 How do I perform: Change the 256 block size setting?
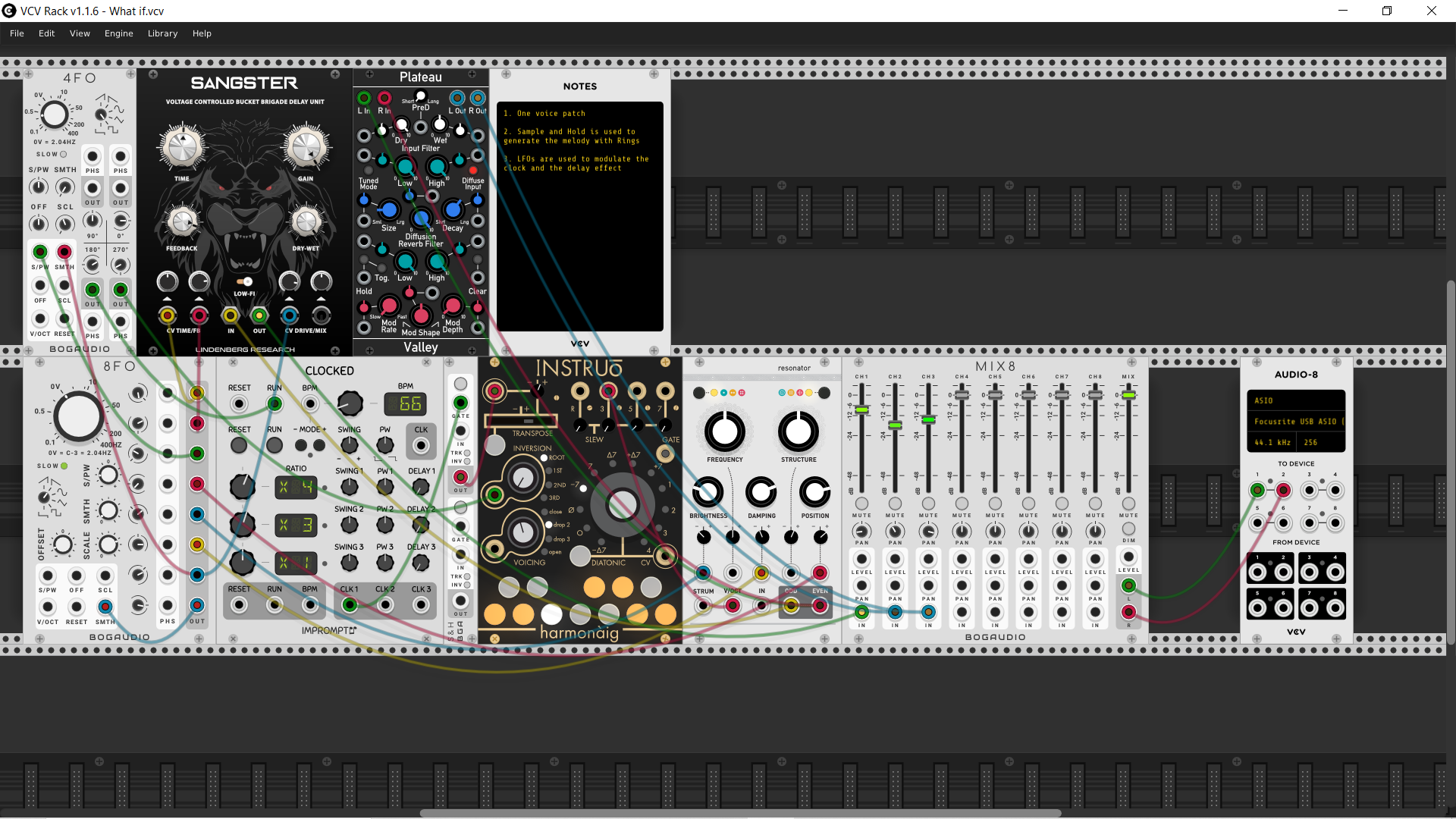(1321, 442)
